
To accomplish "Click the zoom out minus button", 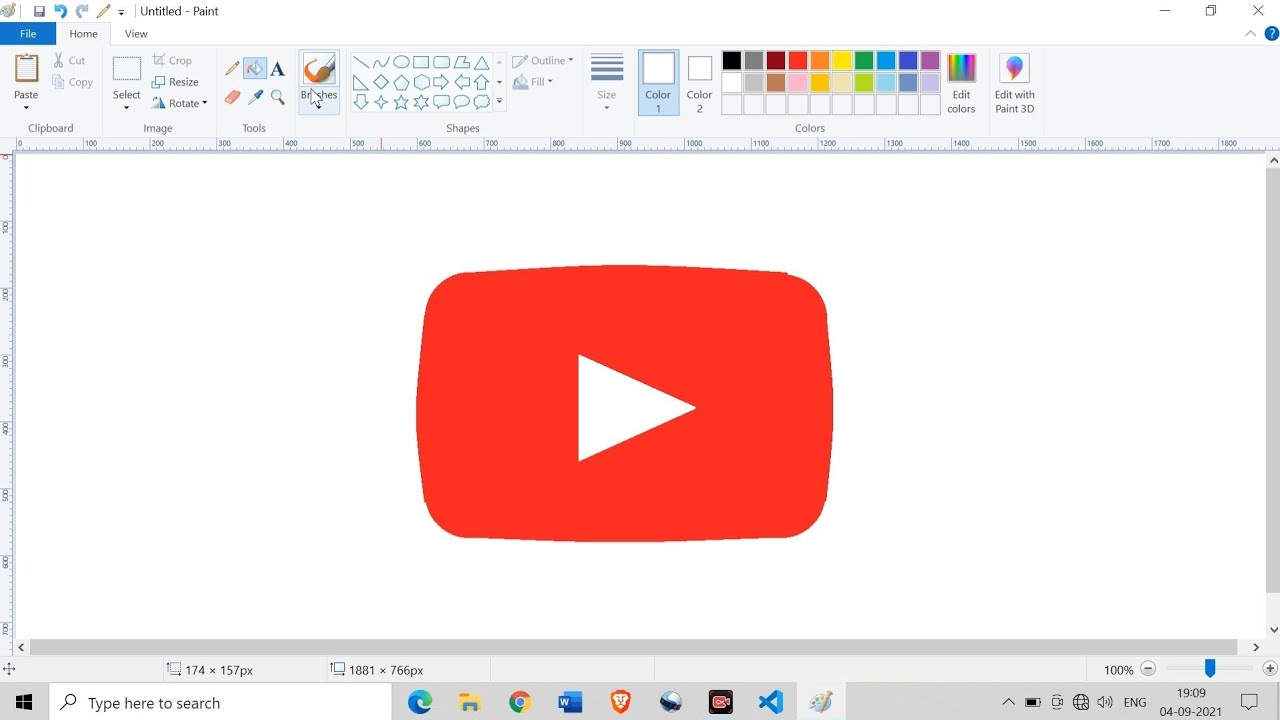I will point(1148,669).
